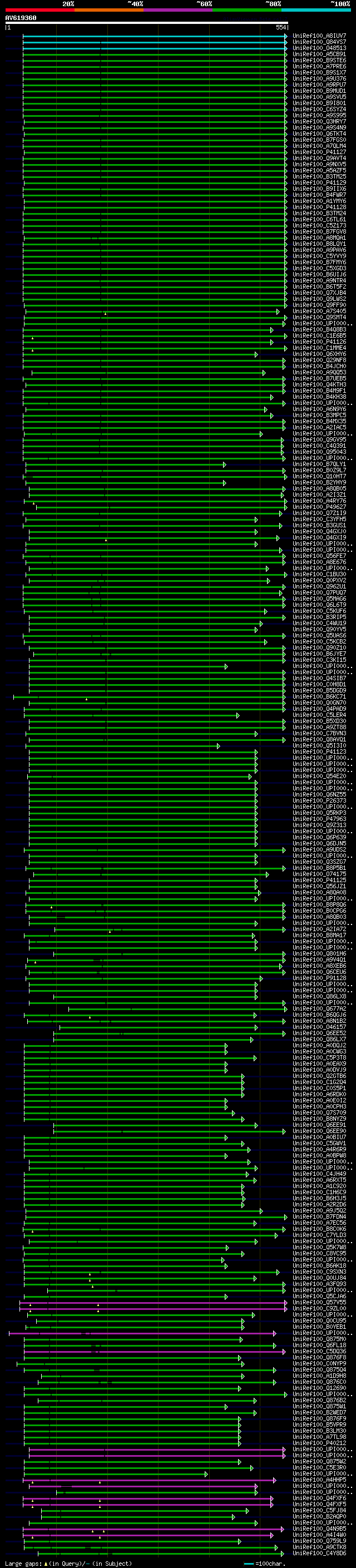Select label UniRef100_B9IIX6
The width and height of the screenshot is (356, 1568).
[x=319, y=189]
